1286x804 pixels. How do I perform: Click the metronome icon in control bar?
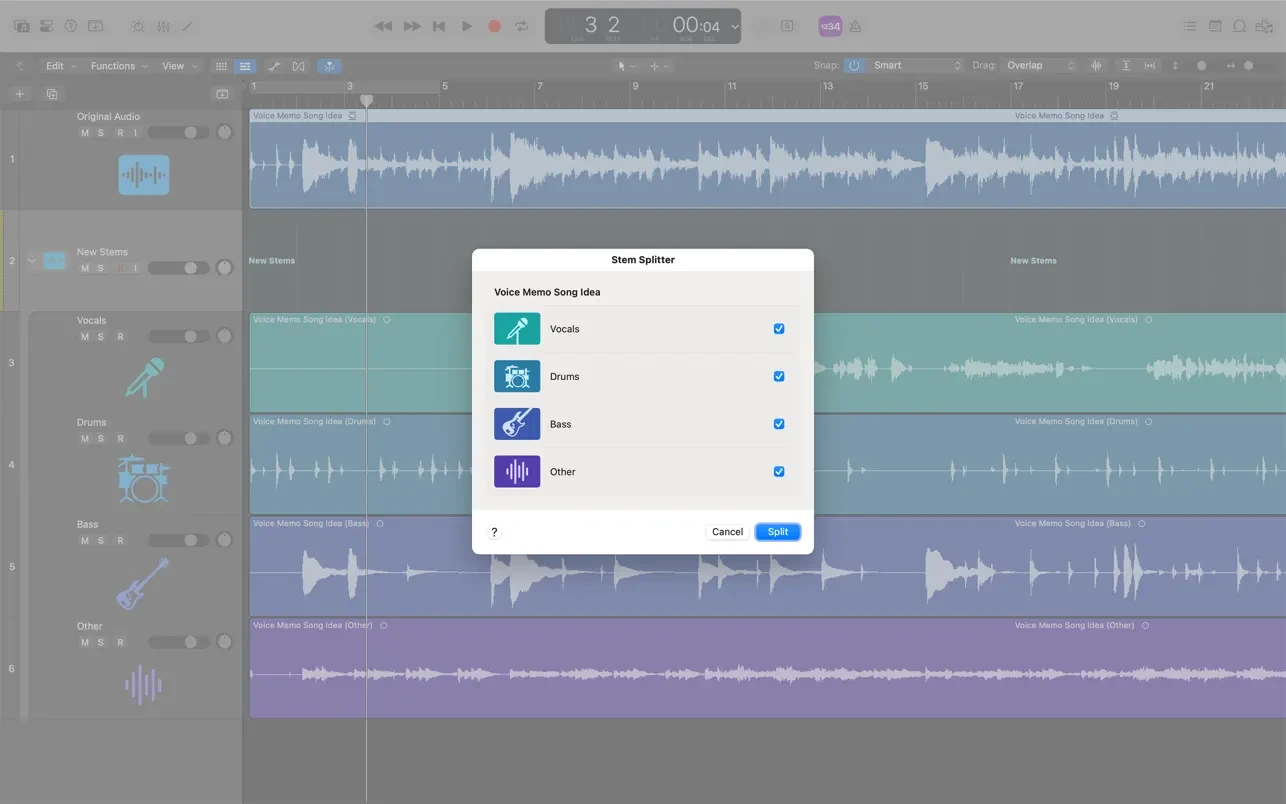(x=856, y=26)
